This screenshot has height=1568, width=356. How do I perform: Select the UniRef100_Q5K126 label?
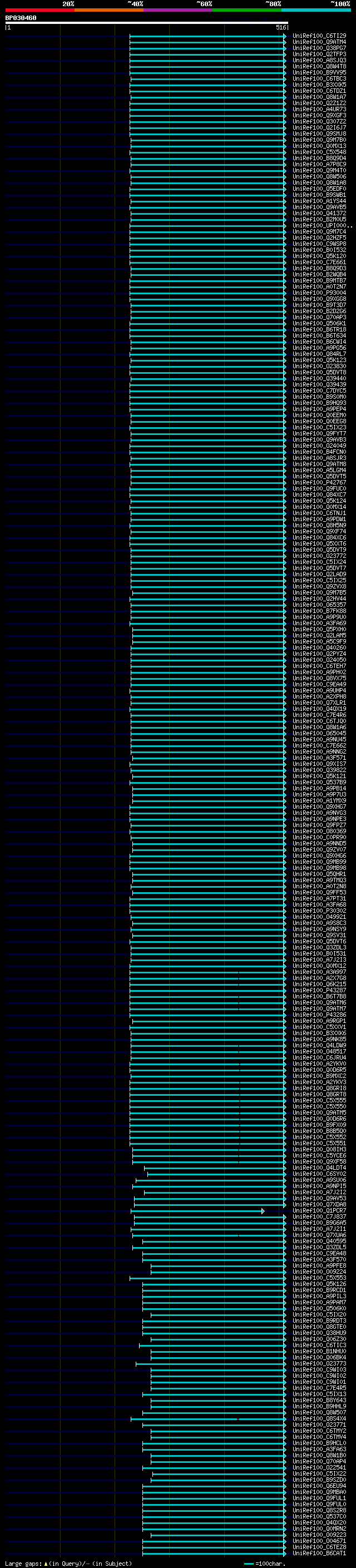pos(319,1284)
